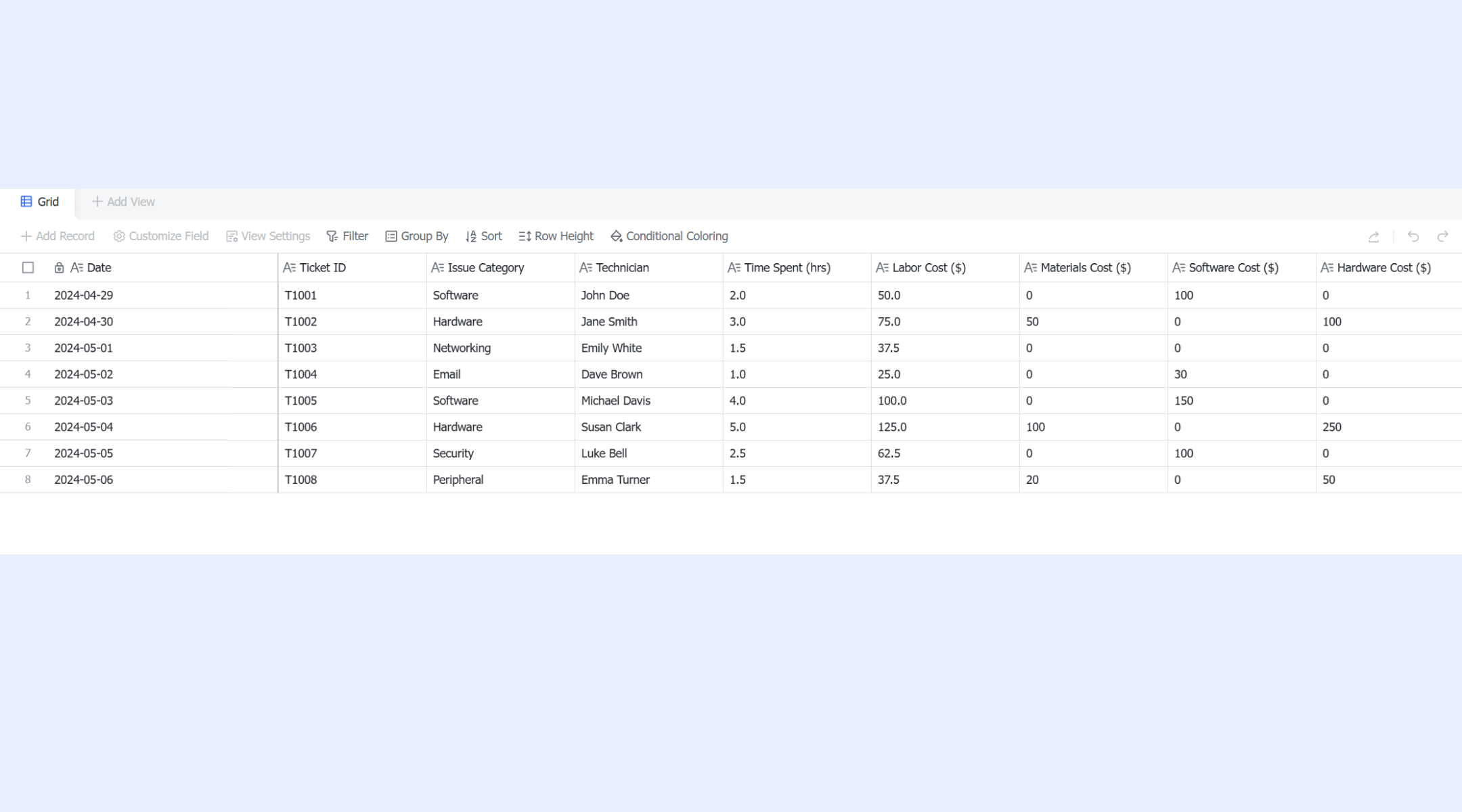Open the Filter options

pos(347,236)
